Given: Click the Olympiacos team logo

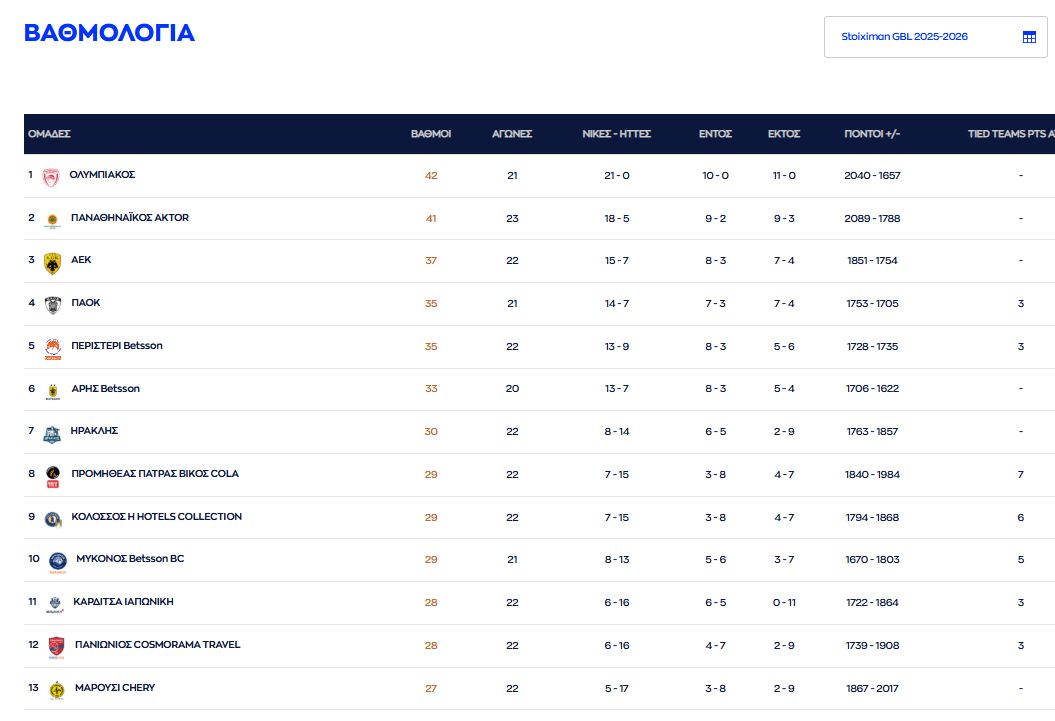Looking at the screenshot, I should (51, 177).
